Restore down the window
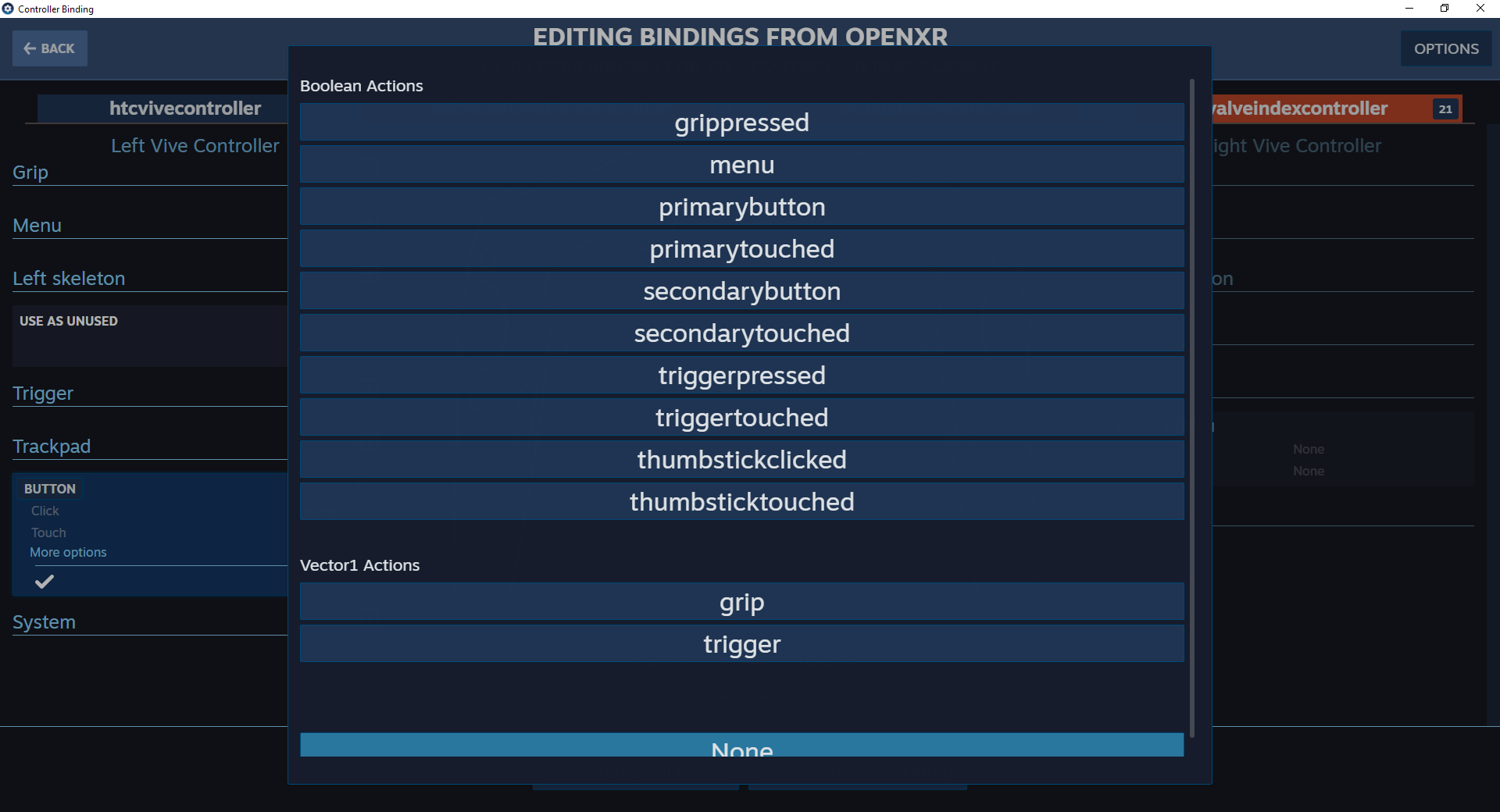This screenshot has height=812, width=1500. click(1445, 9)
